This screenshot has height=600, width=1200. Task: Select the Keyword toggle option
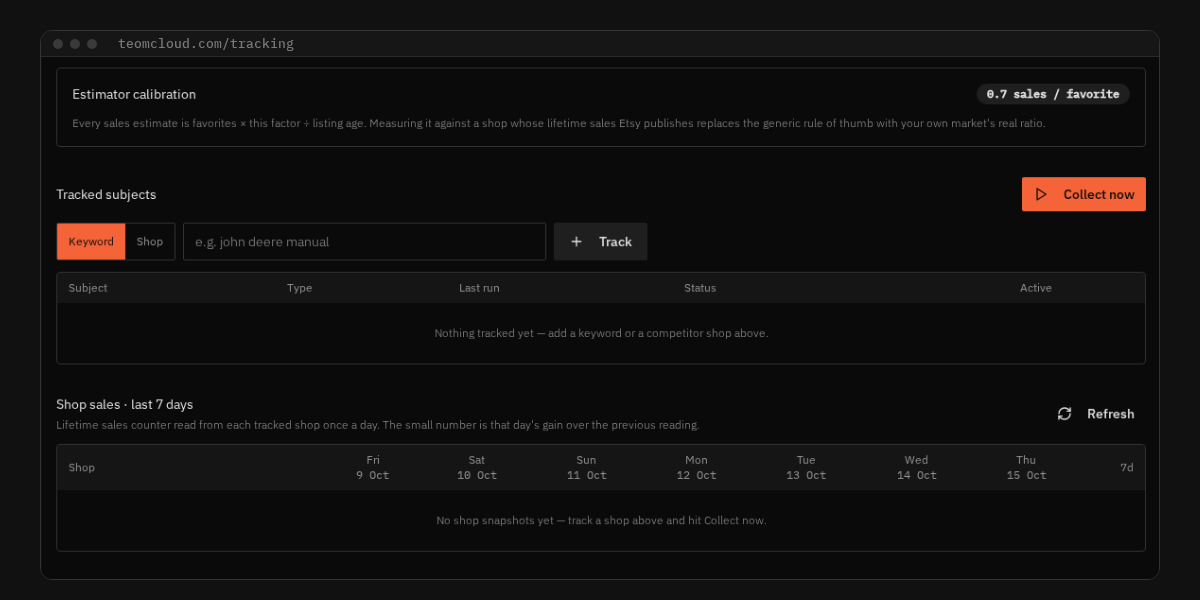91,242
